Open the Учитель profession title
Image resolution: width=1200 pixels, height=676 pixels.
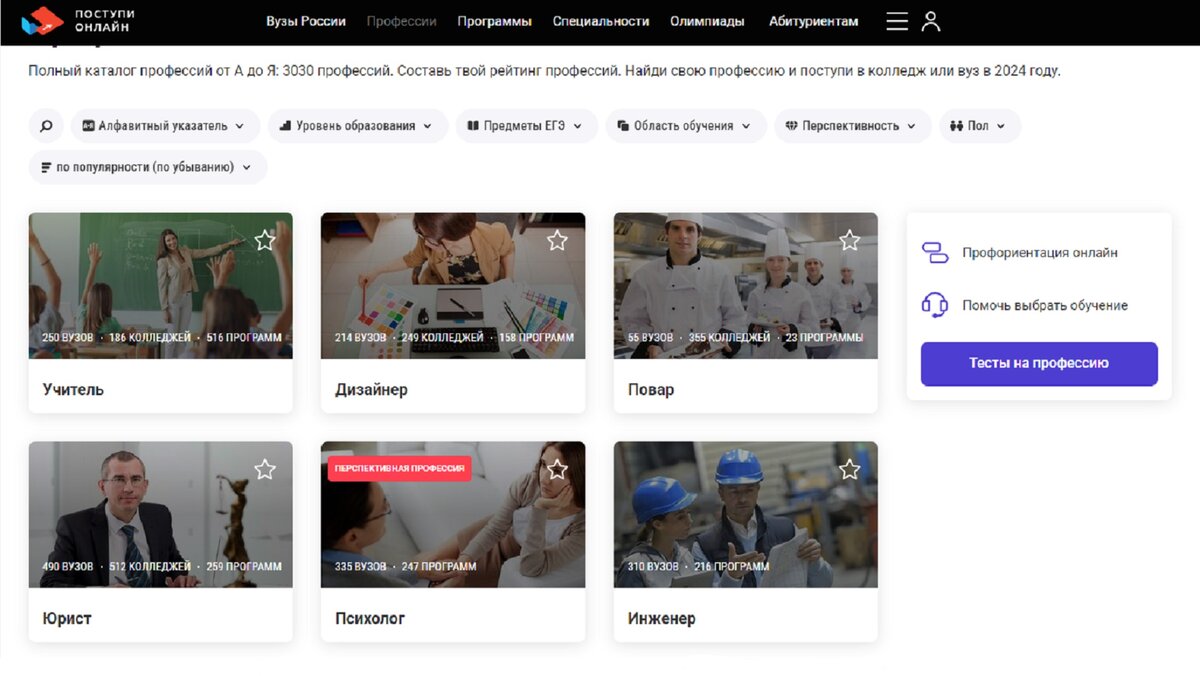73,389
